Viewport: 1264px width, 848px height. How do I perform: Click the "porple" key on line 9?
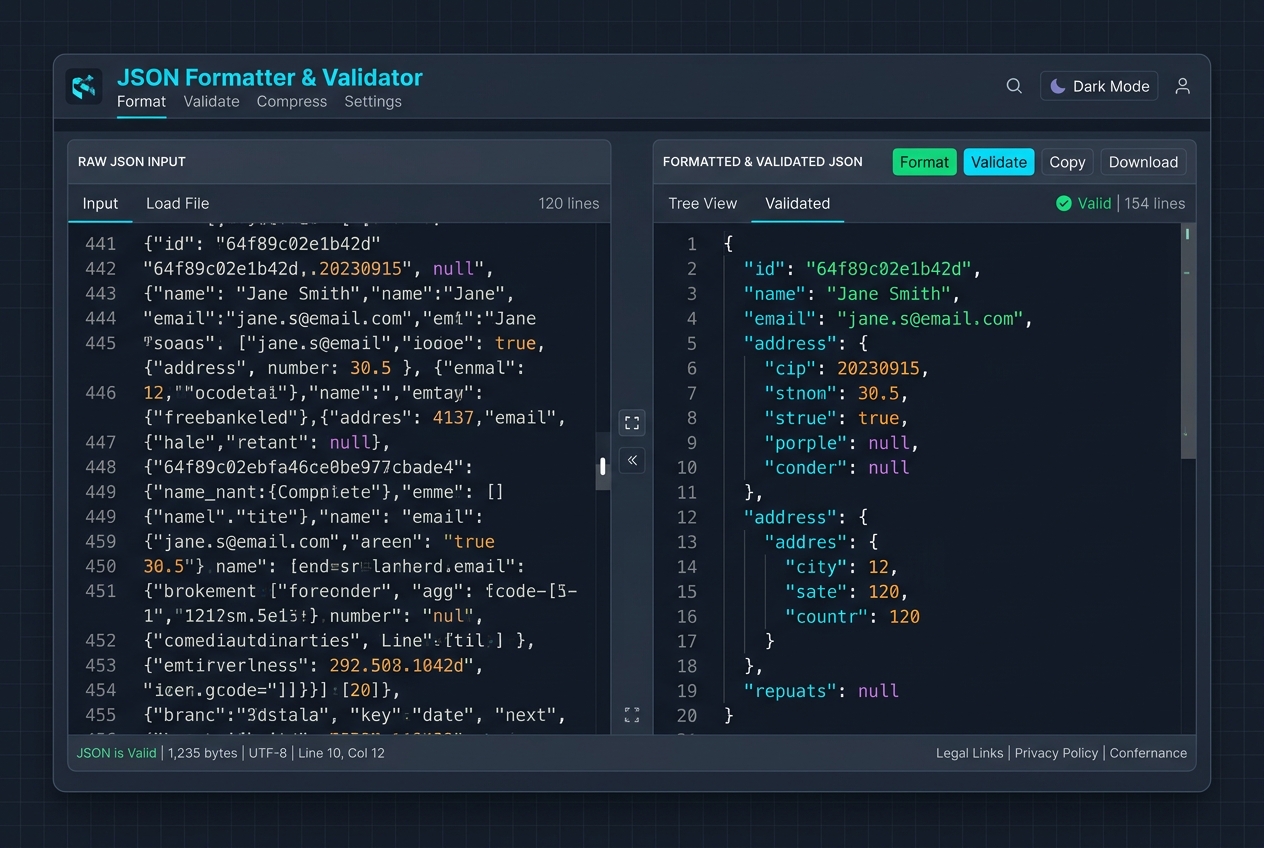pyautogui.click(x=807, y=443)
